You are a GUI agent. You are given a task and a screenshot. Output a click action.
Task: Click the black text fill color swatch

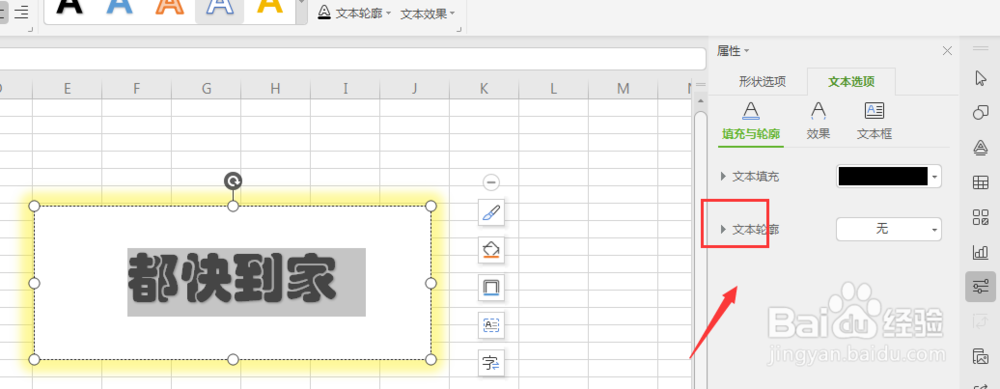click(x=883, y=177)
